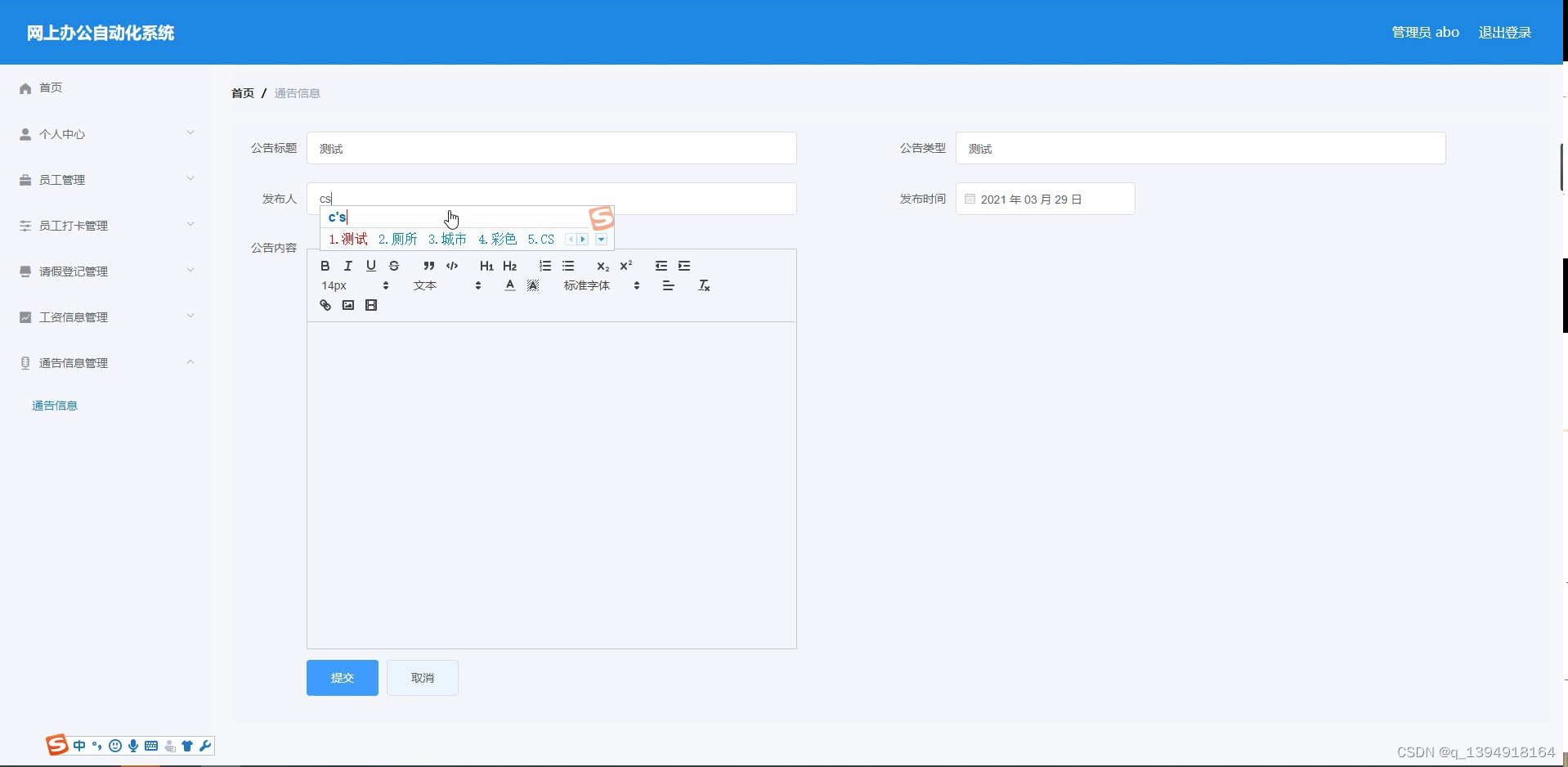Insert a video into the editor
Viewport: 1568px width, 767px height.
370,305
